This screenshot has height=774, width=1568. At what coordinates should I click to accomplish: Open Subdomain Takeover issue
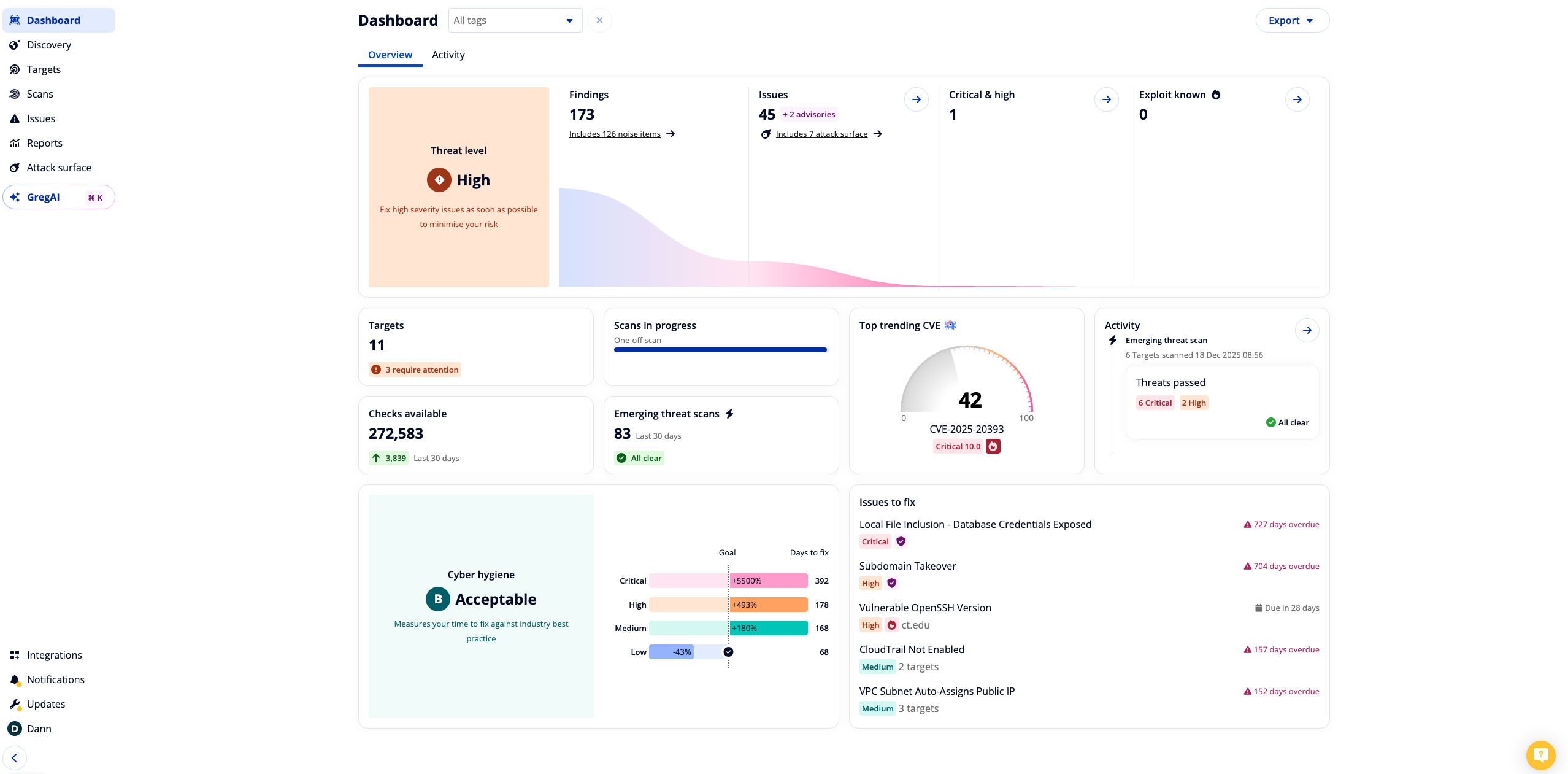(907, 566)
